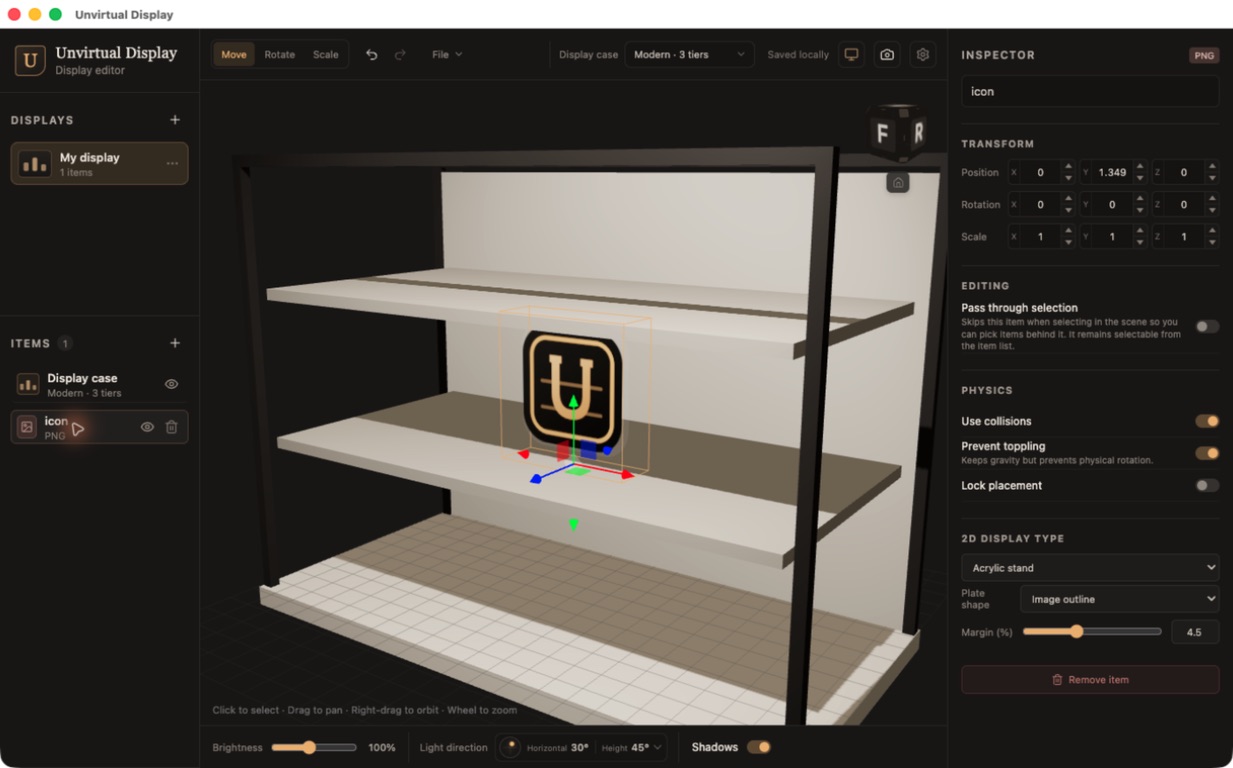Click the items count badge '1'
This screenshot has height=768, width=1233.
point(65,343)
